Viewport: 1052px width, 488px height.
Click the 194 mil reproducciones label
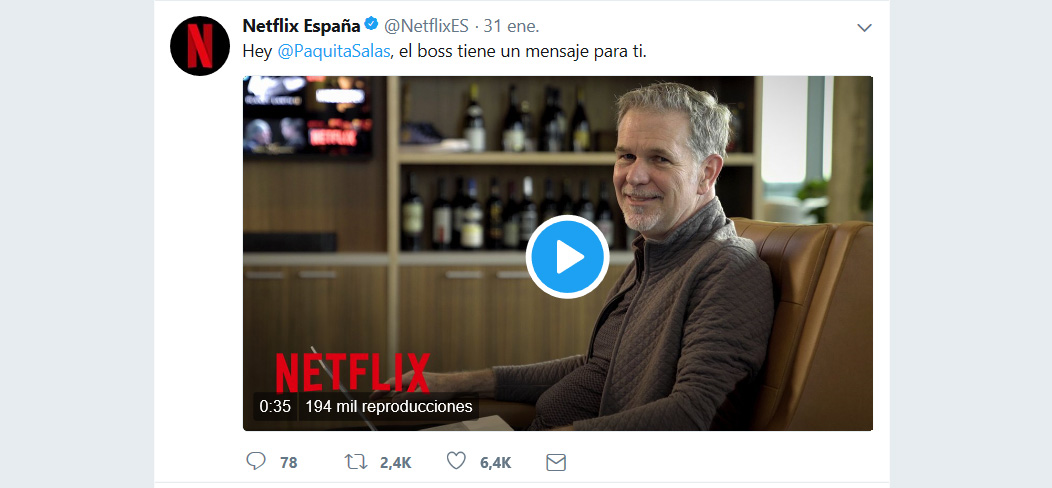click(388, 406)
